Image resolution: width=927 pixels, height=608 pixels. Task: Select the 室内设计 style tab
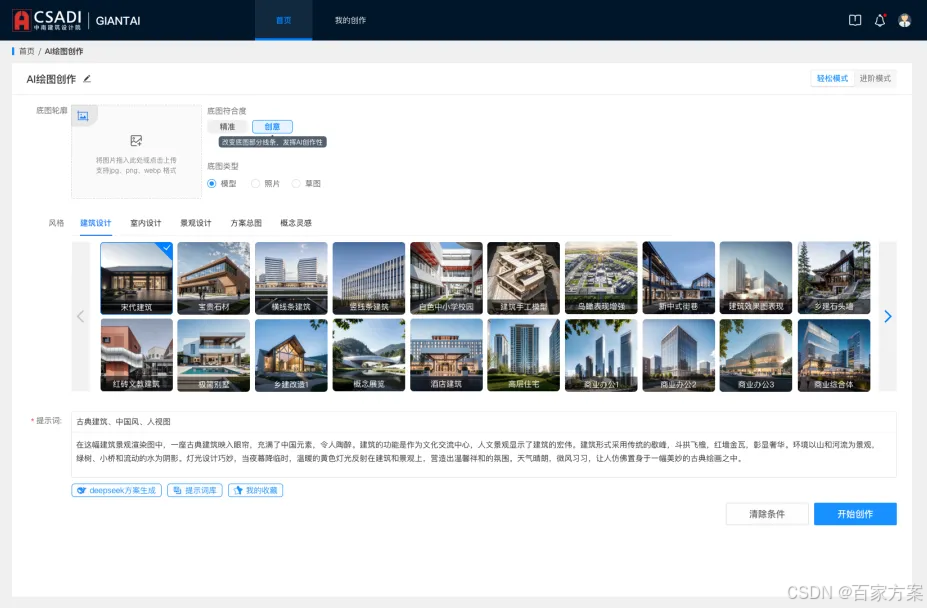pyautogui.click(x=146, y=223)
